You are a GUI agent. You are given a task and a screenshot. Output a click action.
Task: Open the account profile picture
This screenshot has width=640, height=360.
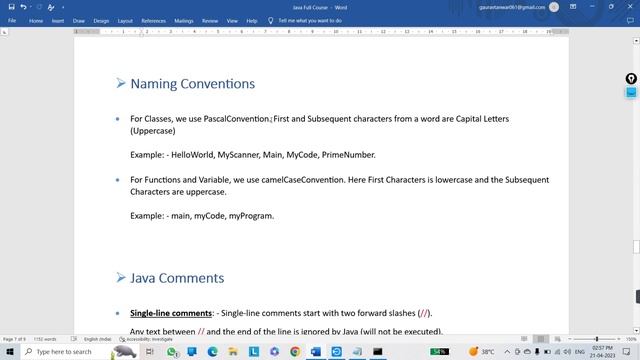554,7
